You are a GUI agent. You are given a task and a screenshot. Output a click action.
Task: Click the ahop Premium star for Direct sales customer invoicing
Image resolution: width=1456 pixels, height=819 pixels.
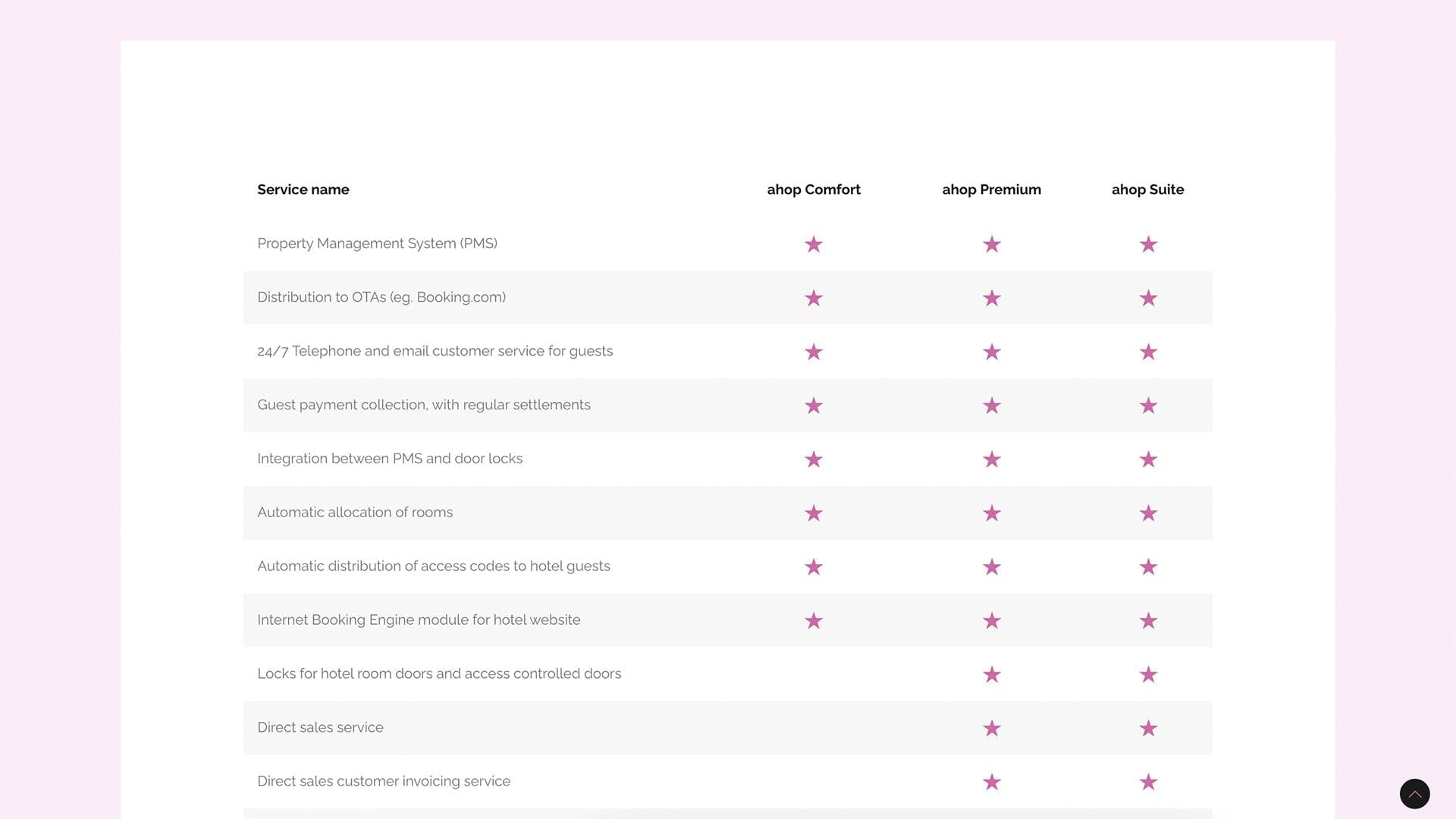(992, 783)
